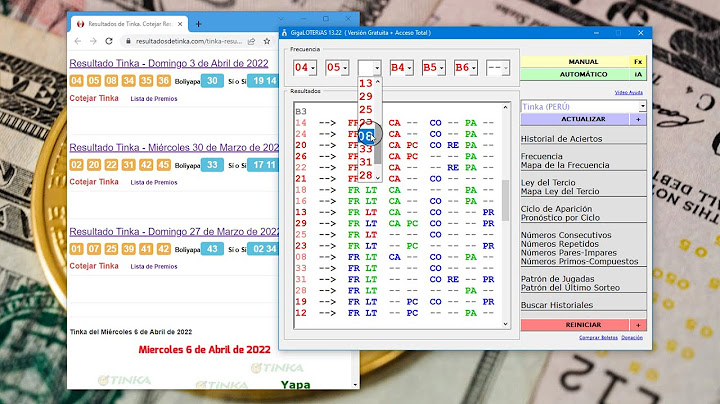Click the browser page scrollbar down arrow

pos(355,384)
